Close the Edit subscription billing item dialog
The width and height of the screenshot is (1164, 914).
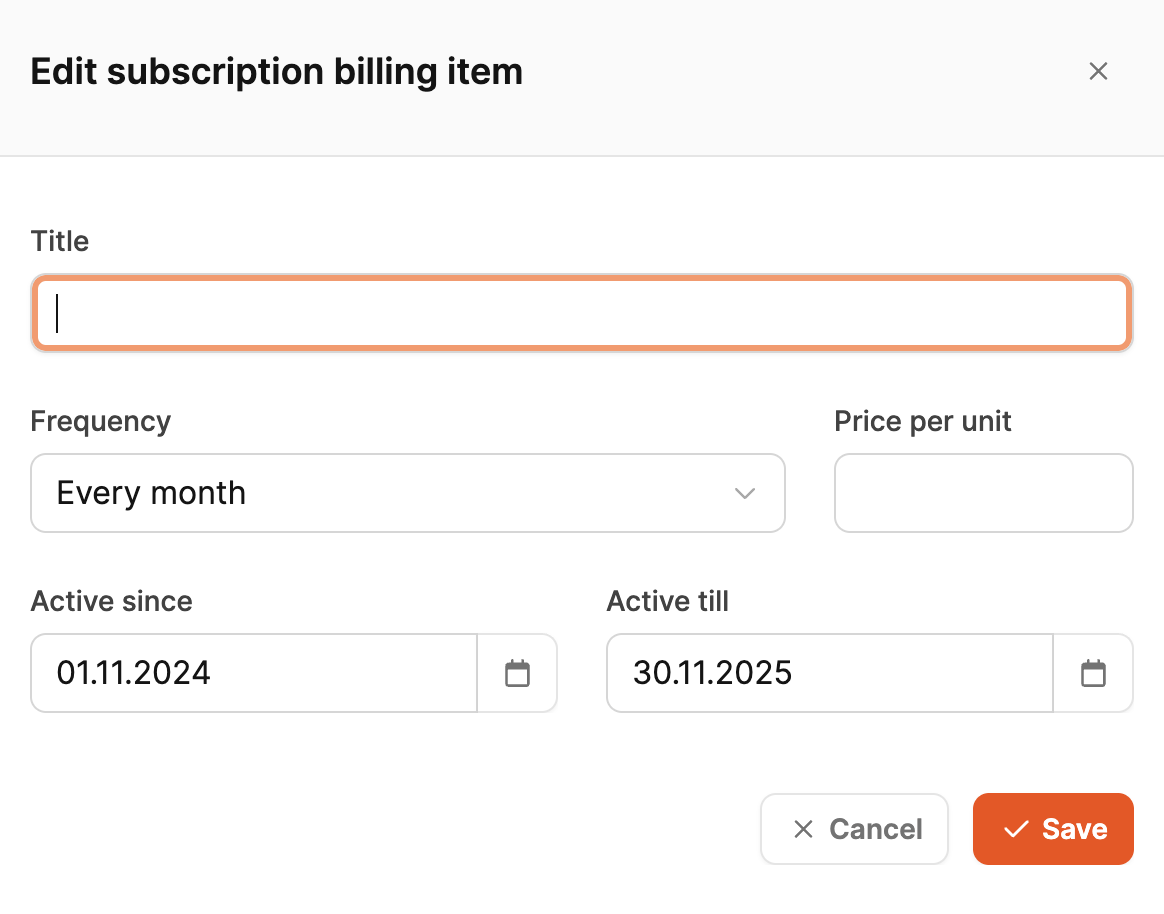click(x=1098, y=71)
